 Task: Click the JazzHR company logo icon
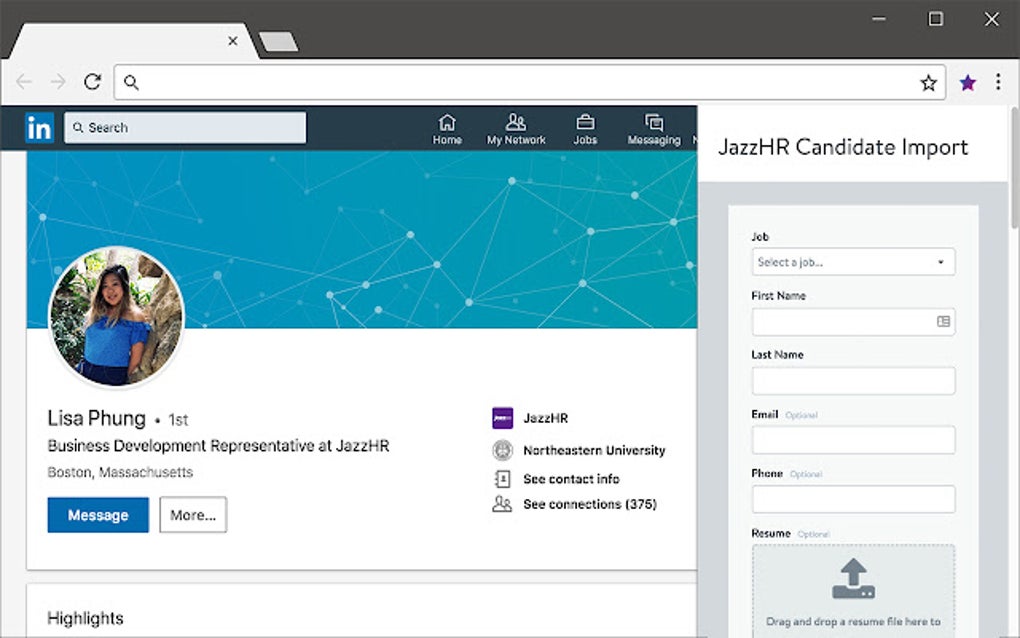pos(502,418)
